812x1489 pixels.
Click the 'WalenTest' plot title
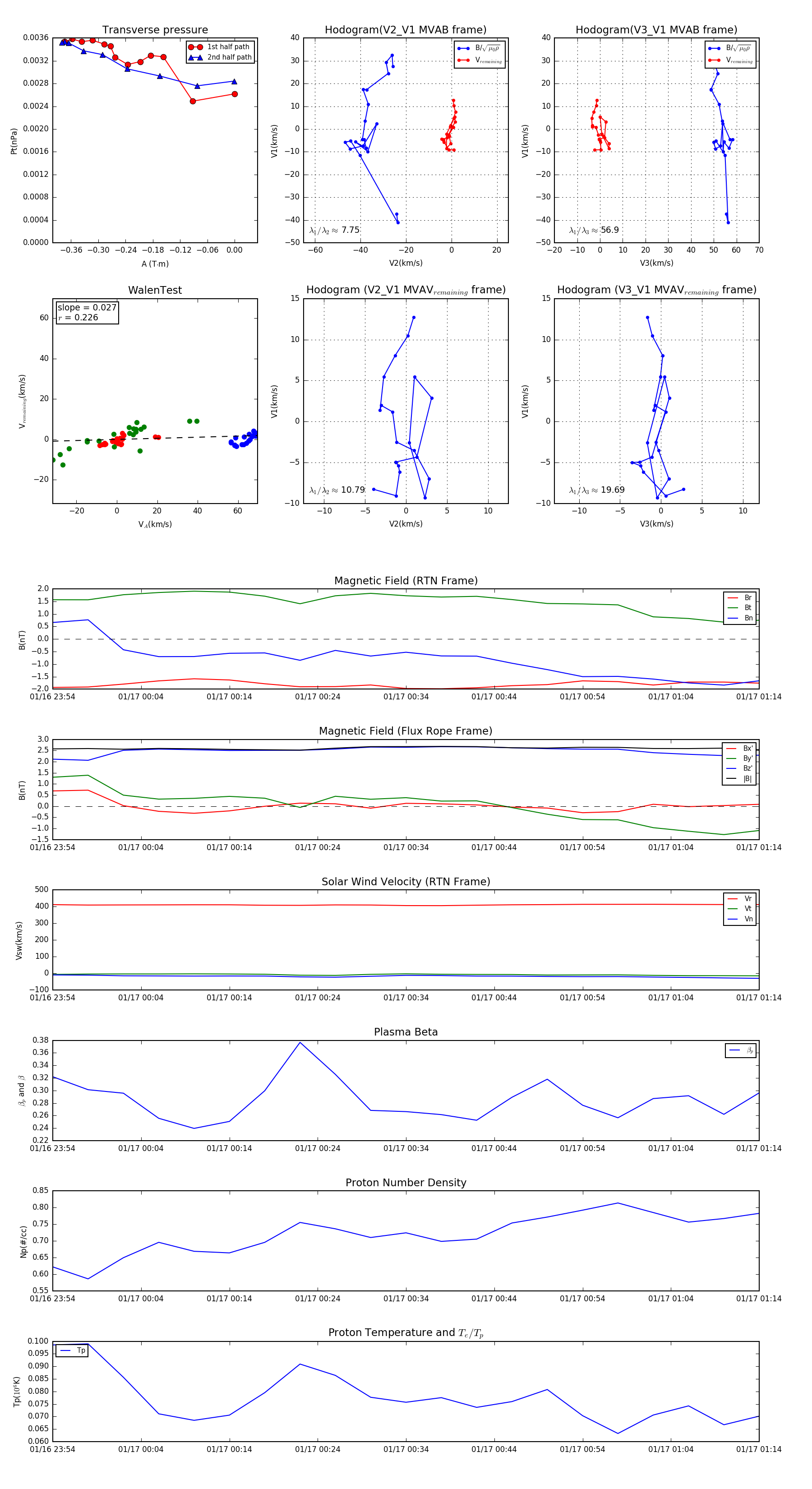(155, 290)
